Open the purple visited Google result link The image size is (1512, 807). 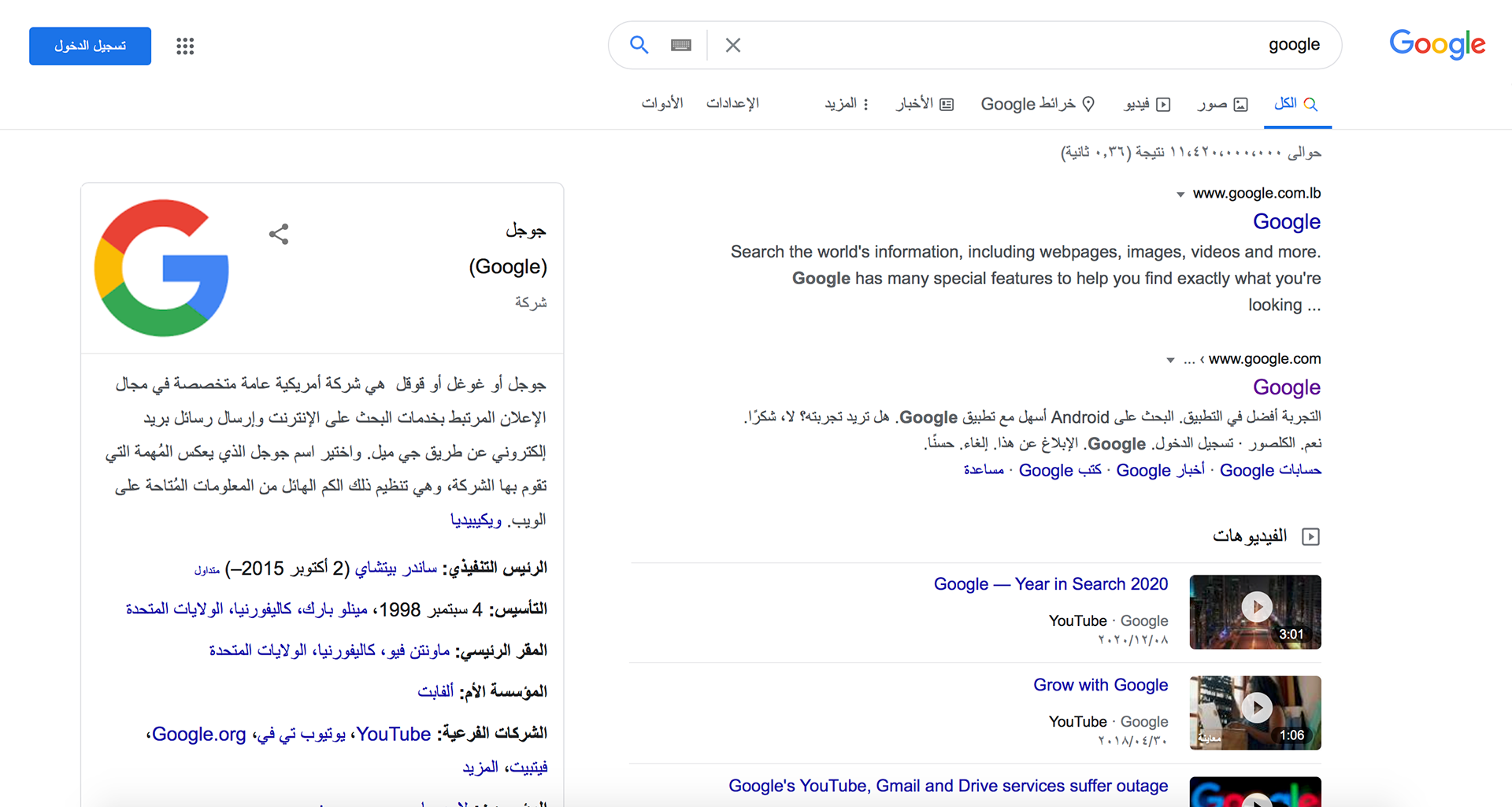pos(1287,387)
